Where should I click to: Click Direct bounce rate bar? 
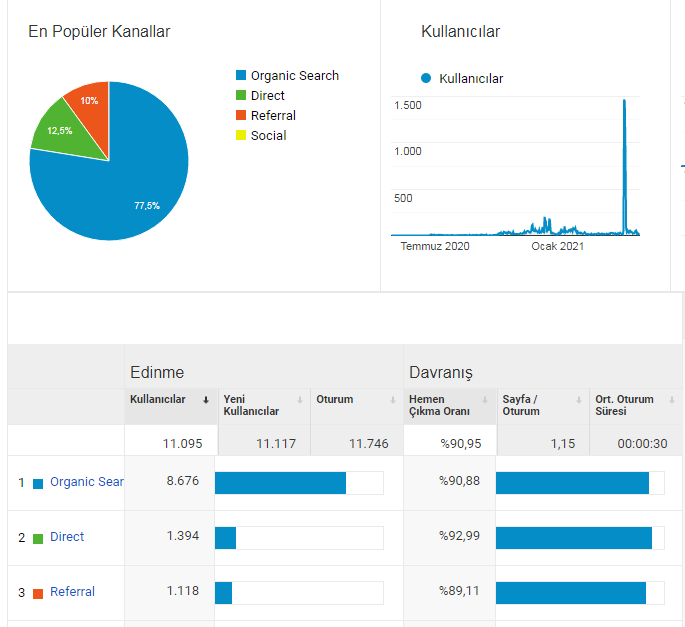coord(574,538)
